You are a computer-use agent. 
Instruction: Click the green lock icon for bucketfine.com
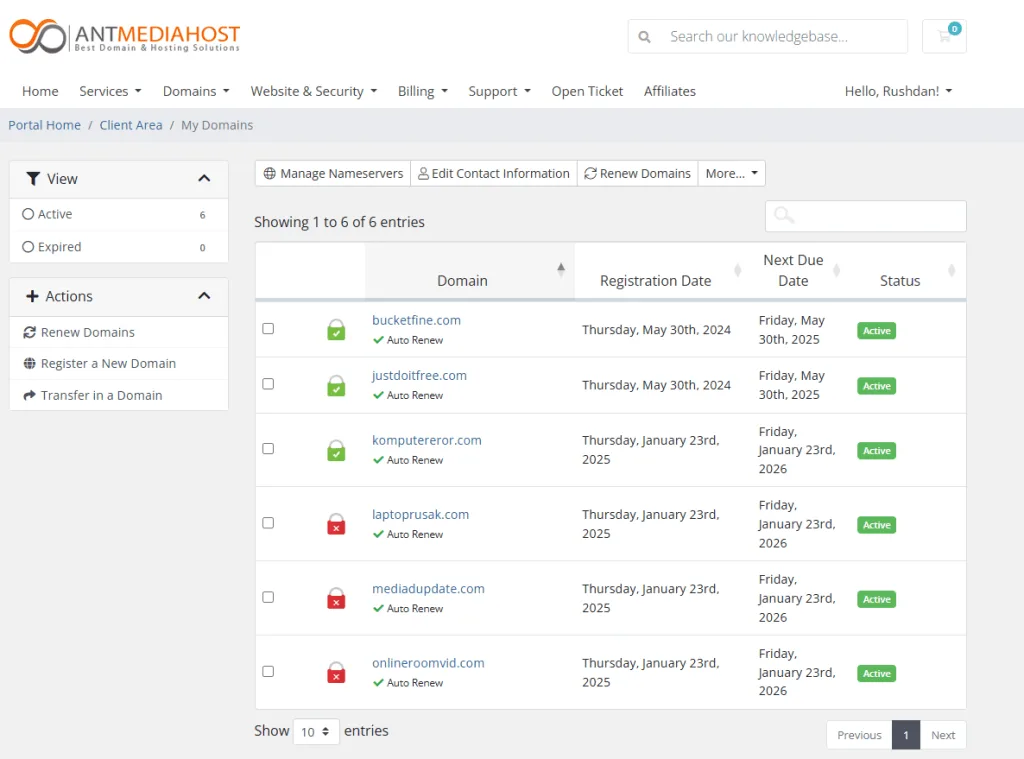[336, 329]
